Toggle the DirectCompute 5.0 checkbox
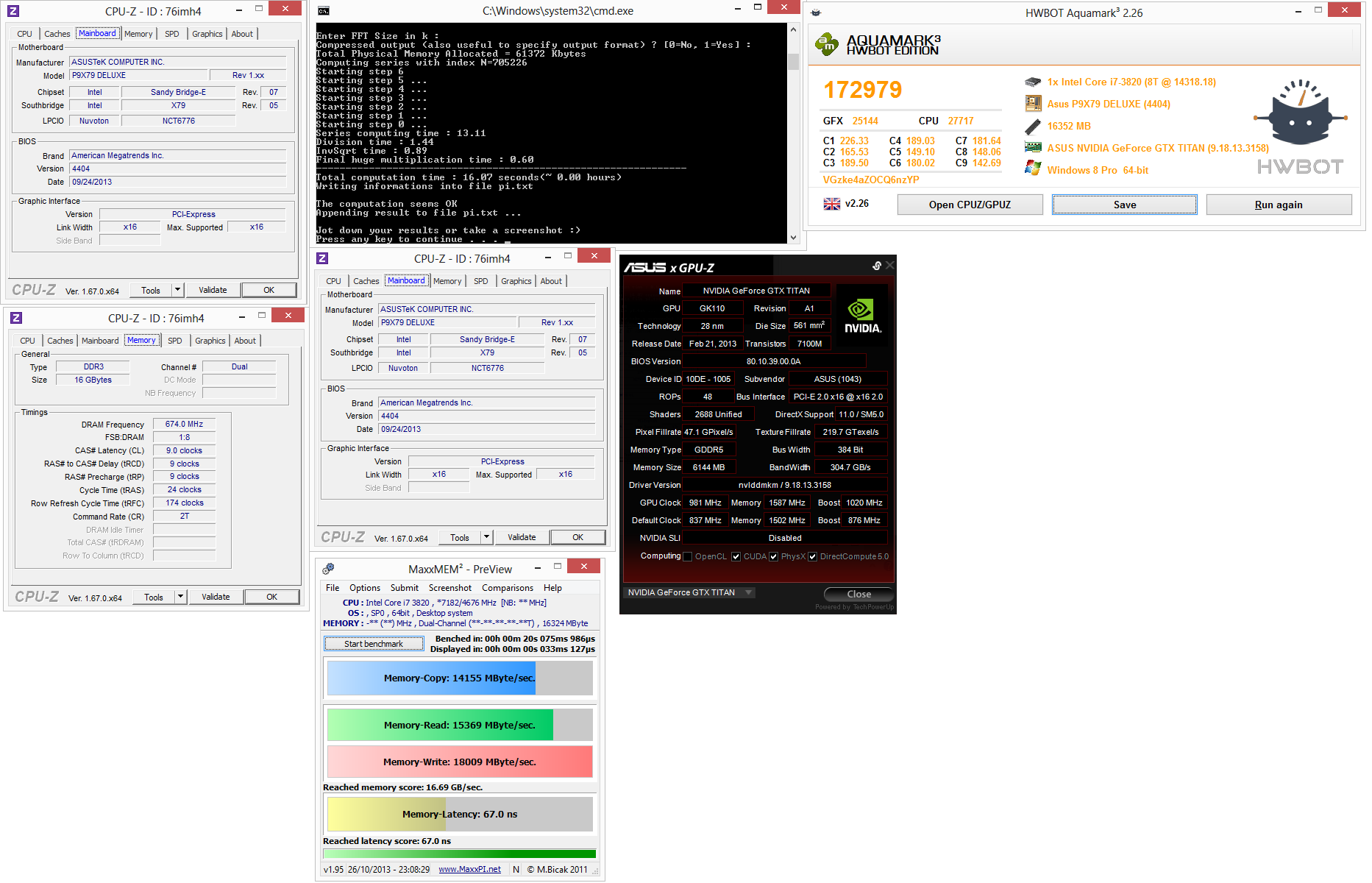This screenshot has width=1372, height=883. (x=812, y=556)
